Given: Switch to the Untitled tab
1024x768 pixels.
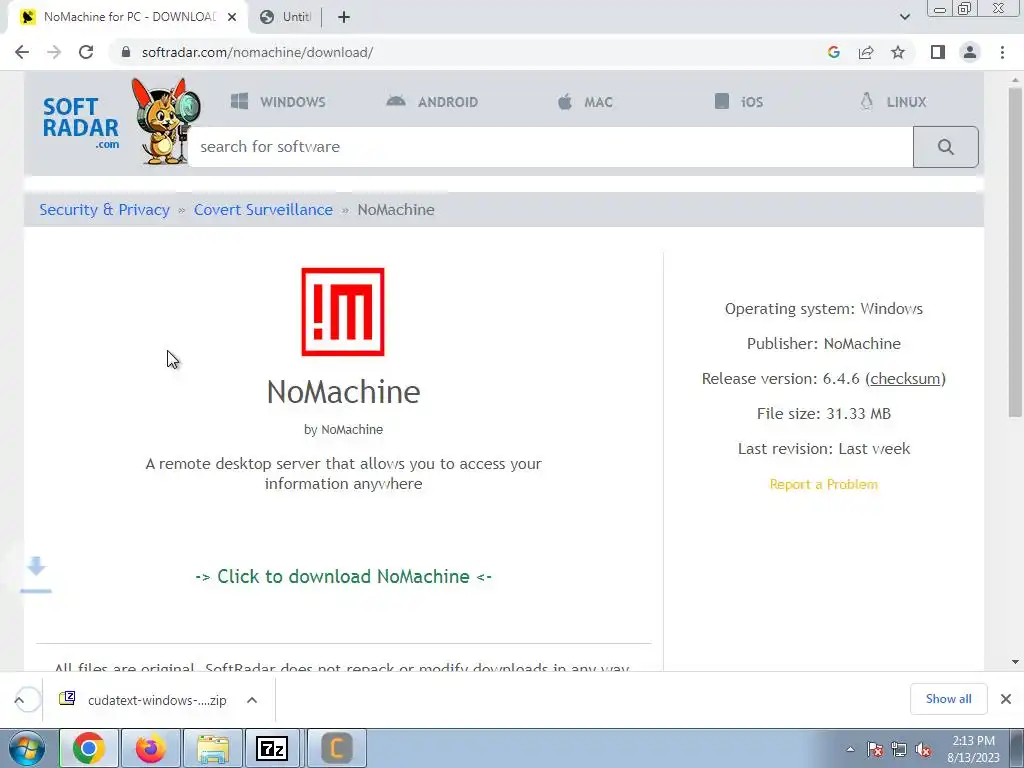Looking at the screenshot, I should tap(285, 17).
